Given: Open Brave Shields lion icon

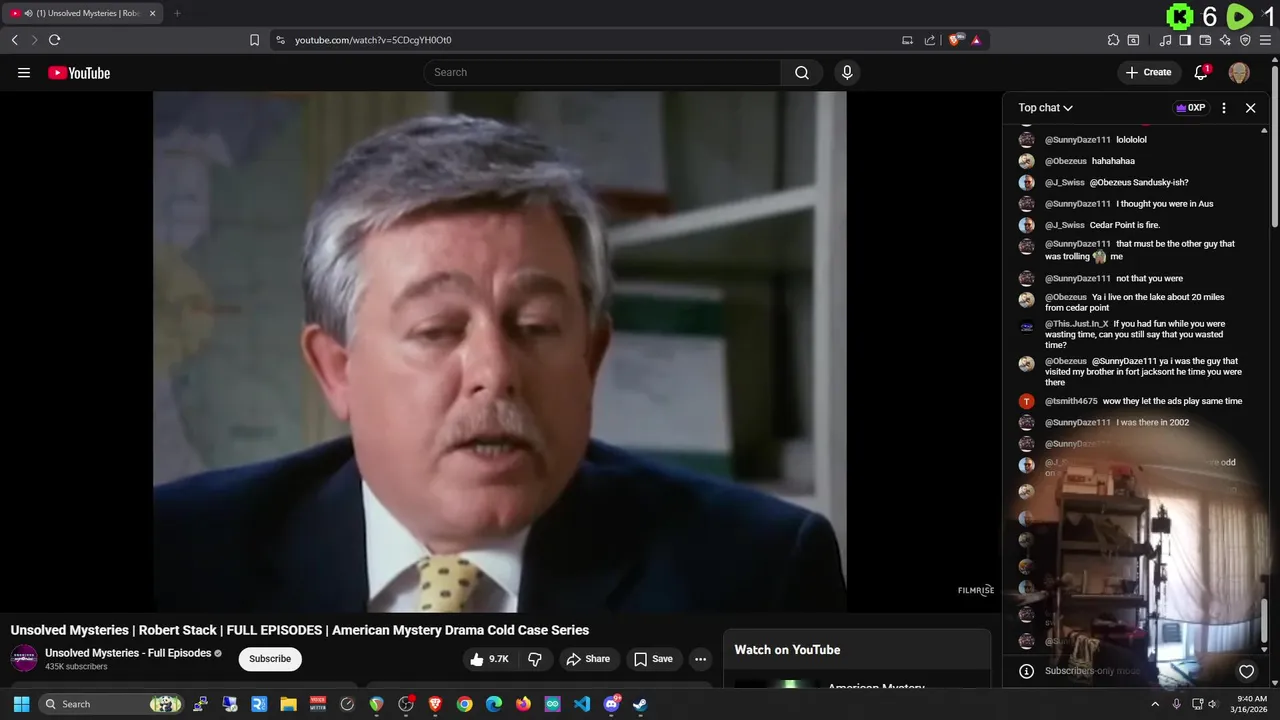Looking at the screenshot, I should point(956,40).
